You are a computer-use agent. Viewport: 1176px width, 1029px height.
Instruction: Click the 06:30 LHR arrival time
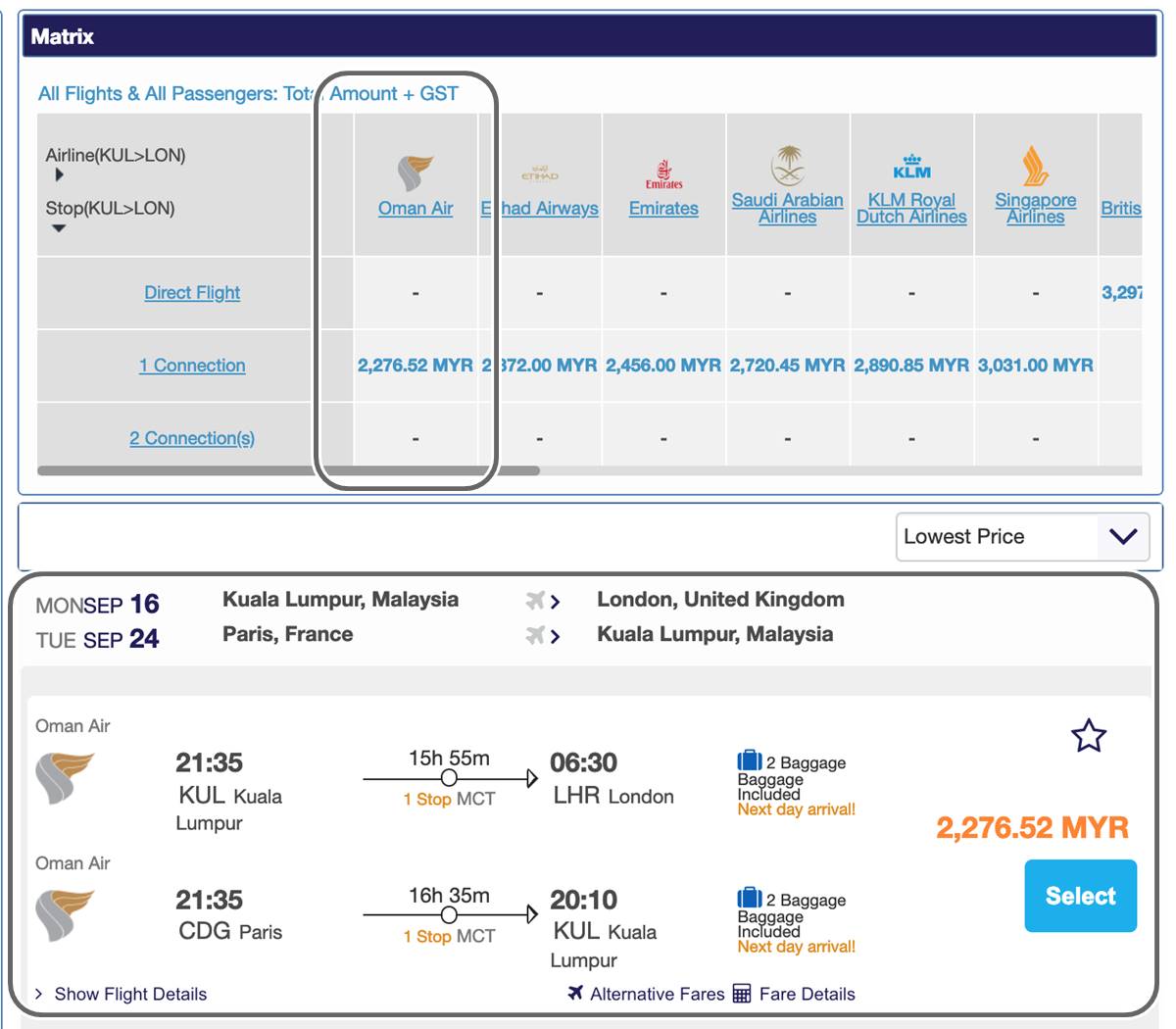pos(584,762)
